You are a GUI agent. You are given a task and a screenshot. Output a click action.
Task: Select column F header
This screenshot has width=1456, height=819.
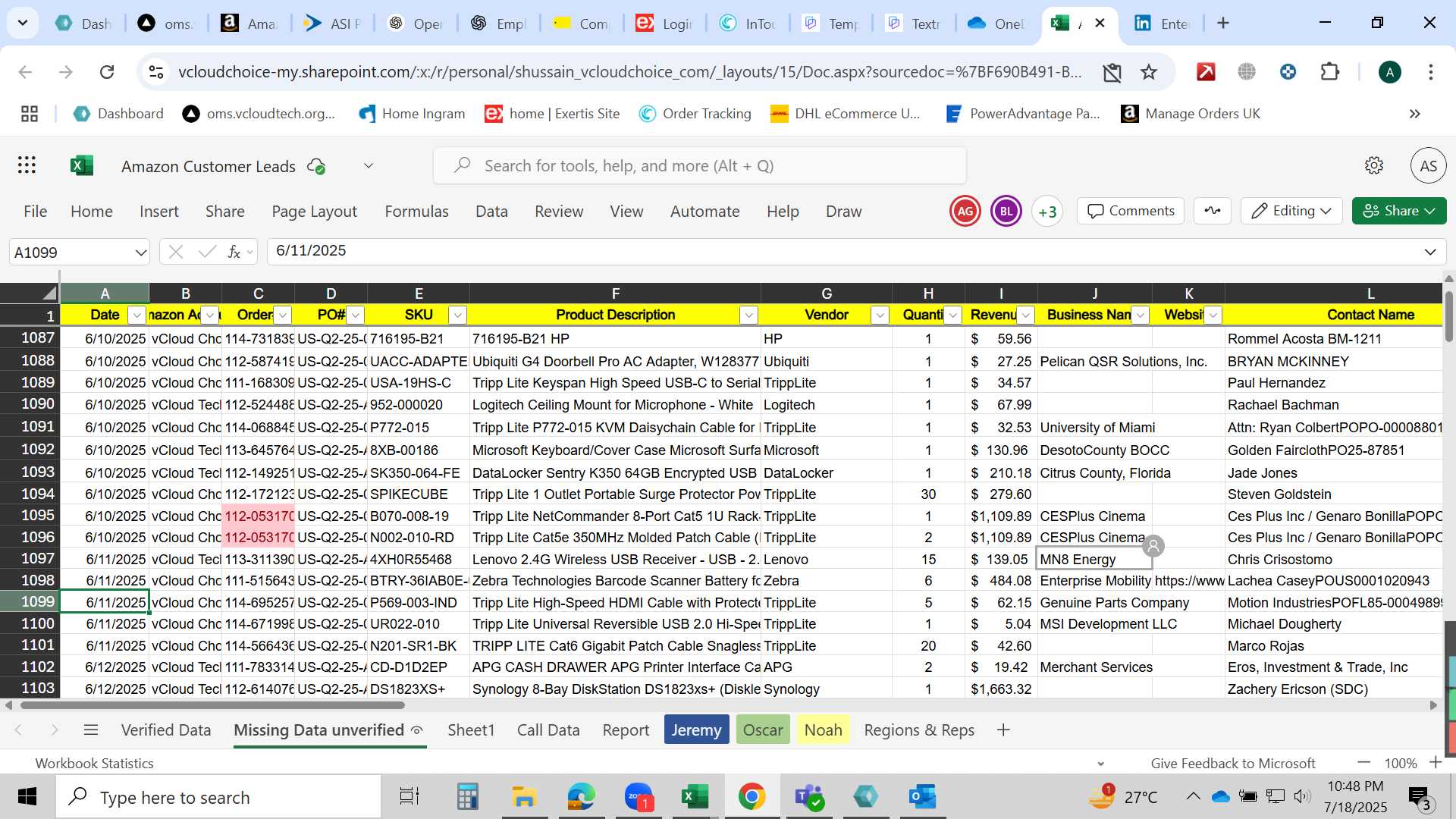click(615, 293)
